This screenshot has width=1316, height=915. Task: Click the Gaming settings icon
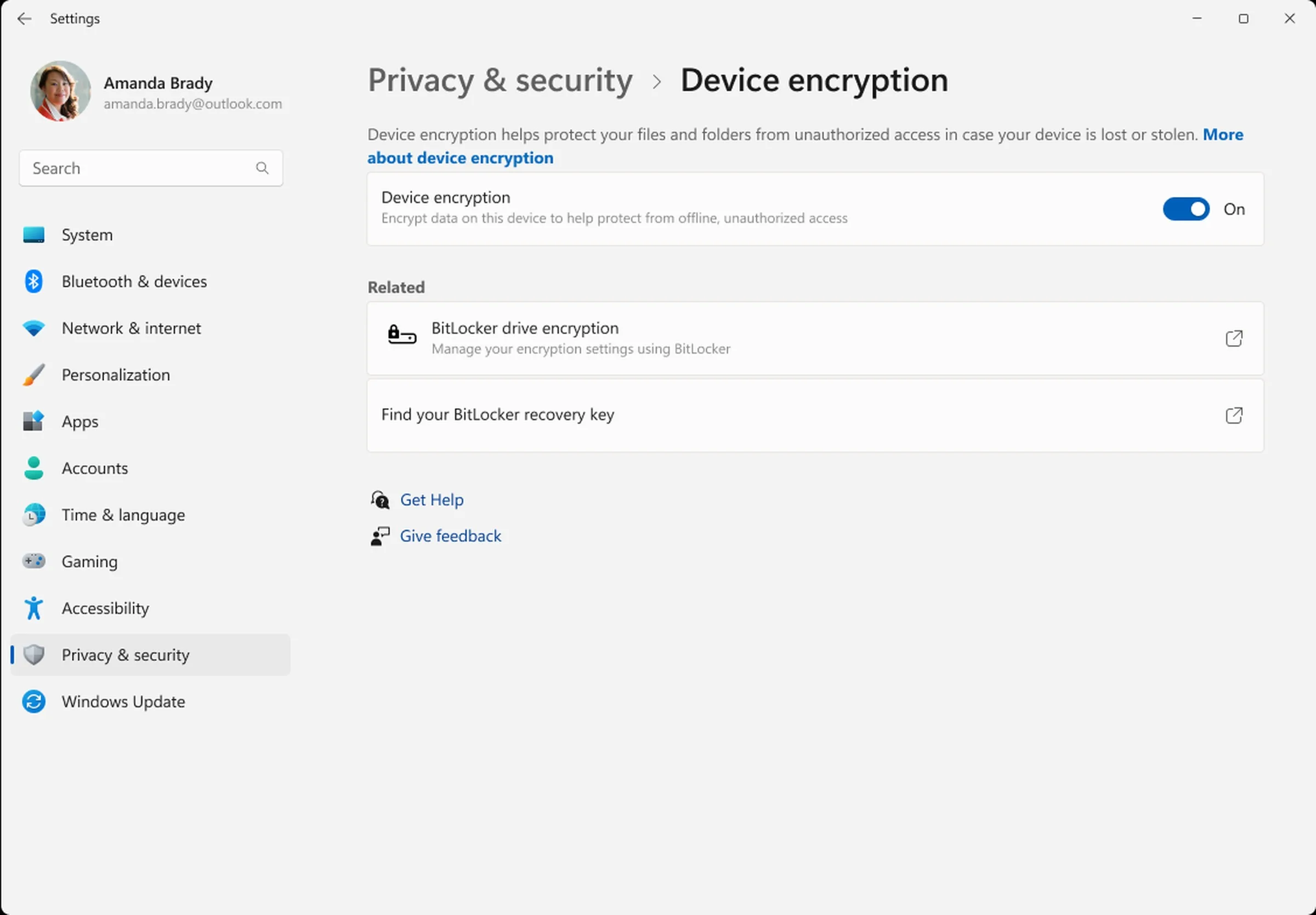(x=34, y=561)
